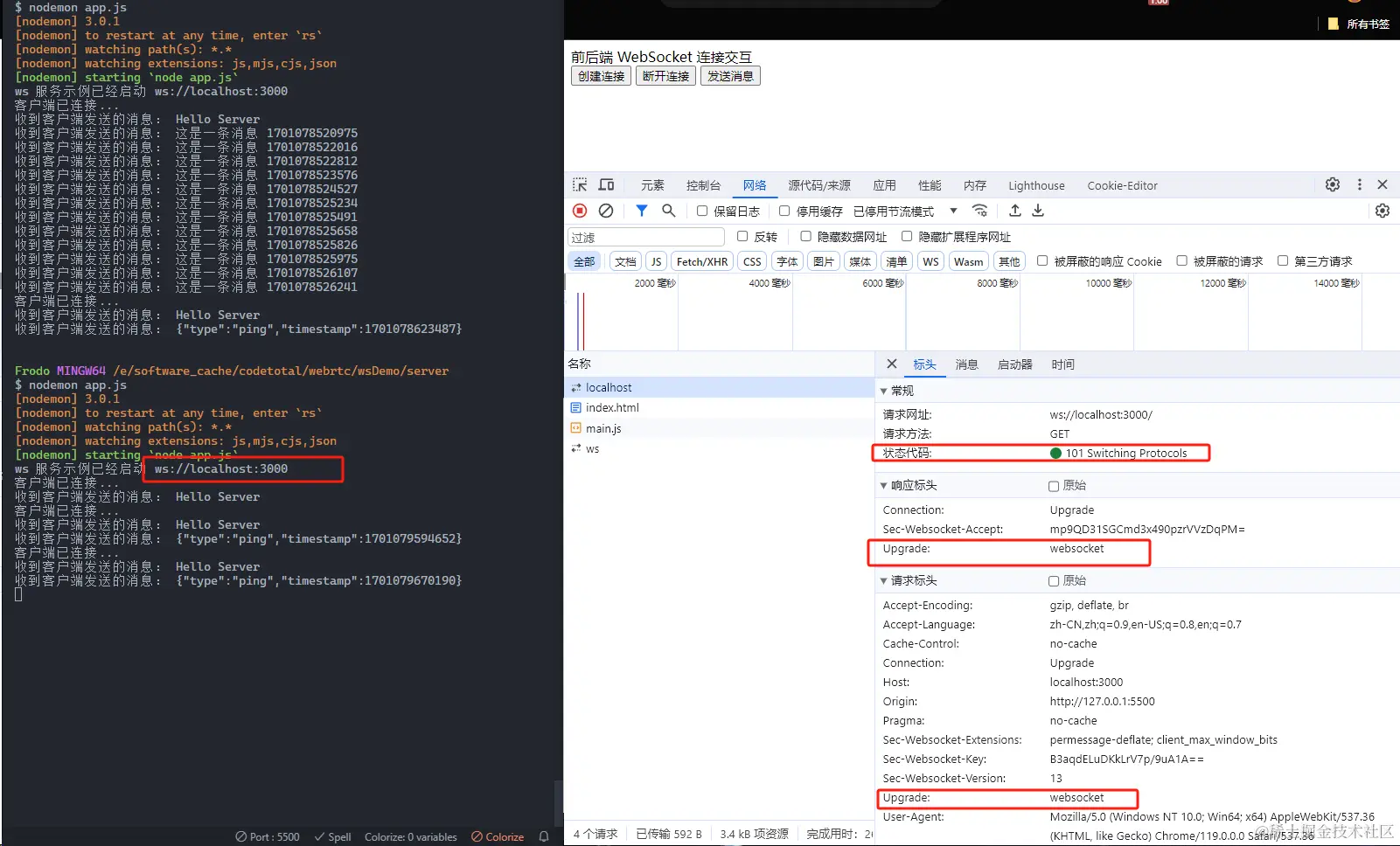Image resolution: width=1400 pixels, height=846 pixels.
Task: Filter requests by WS type
Action: click(x=930, y=261)
